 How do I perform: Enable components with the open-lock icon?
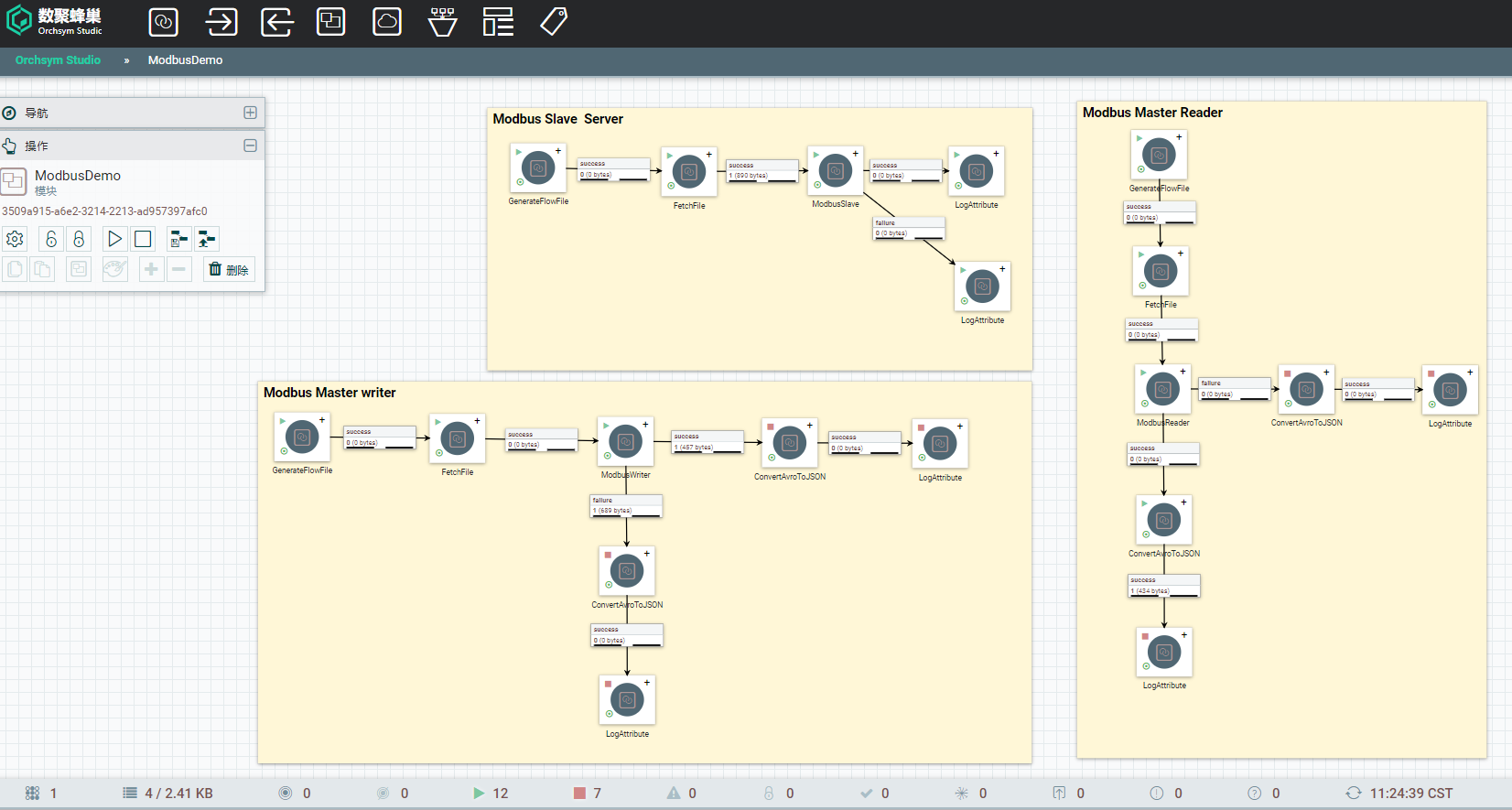(x=51, y=240)
